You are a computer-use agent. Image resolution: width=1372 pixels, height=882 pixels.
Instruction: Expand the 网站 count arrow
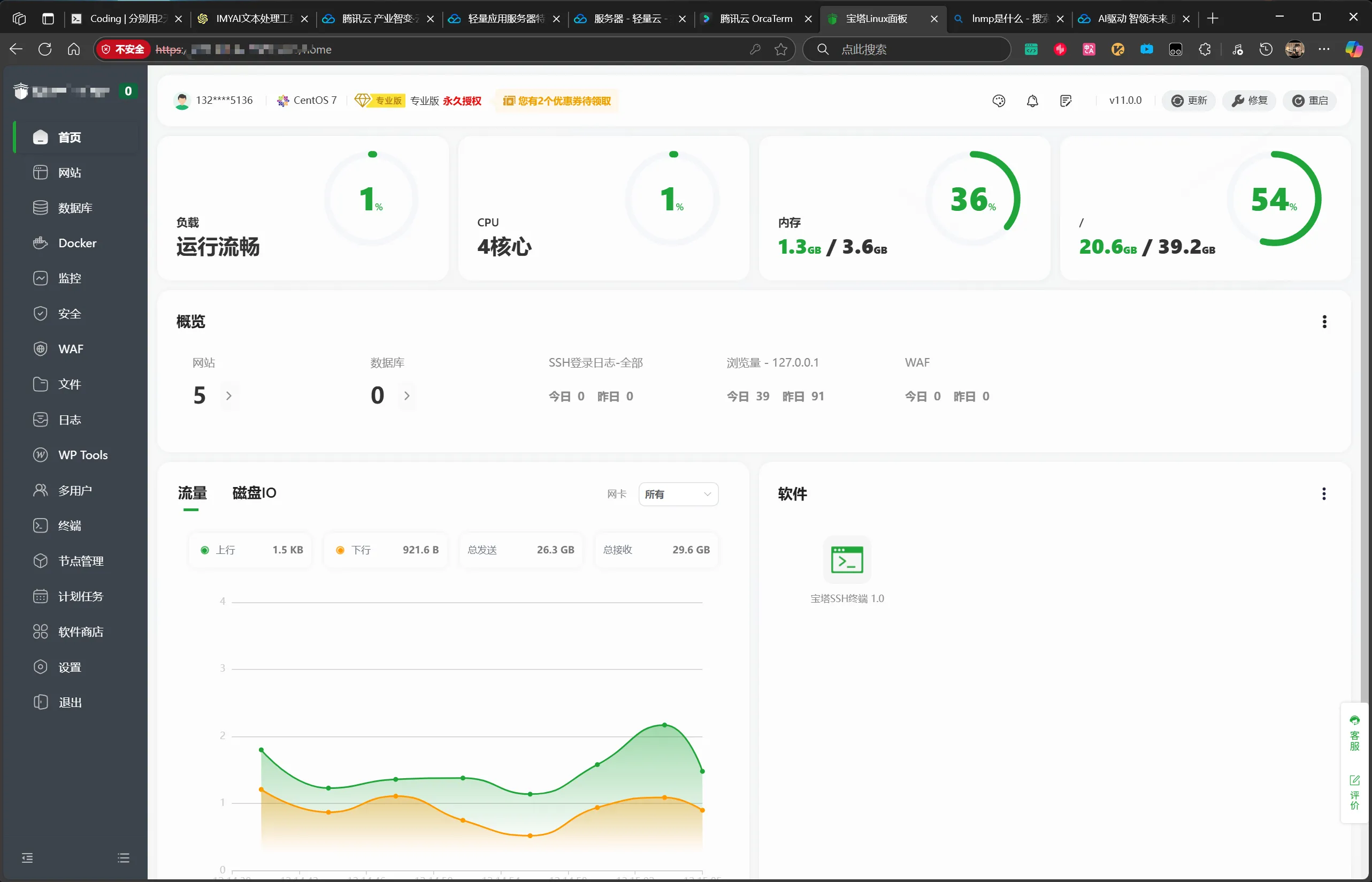[x=229, y=396]
